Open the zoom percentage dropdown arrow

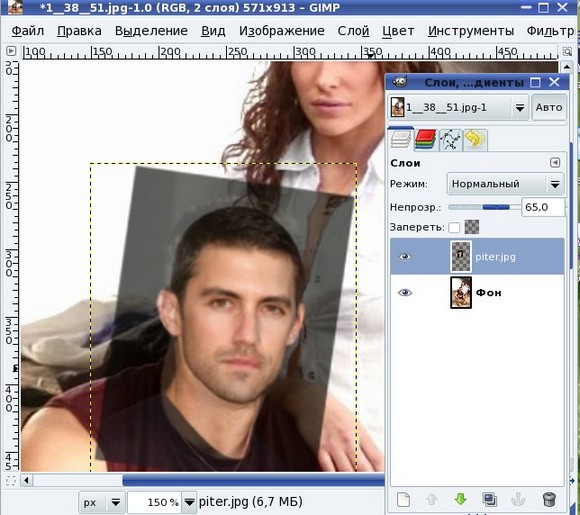click(x=189, y=502)
